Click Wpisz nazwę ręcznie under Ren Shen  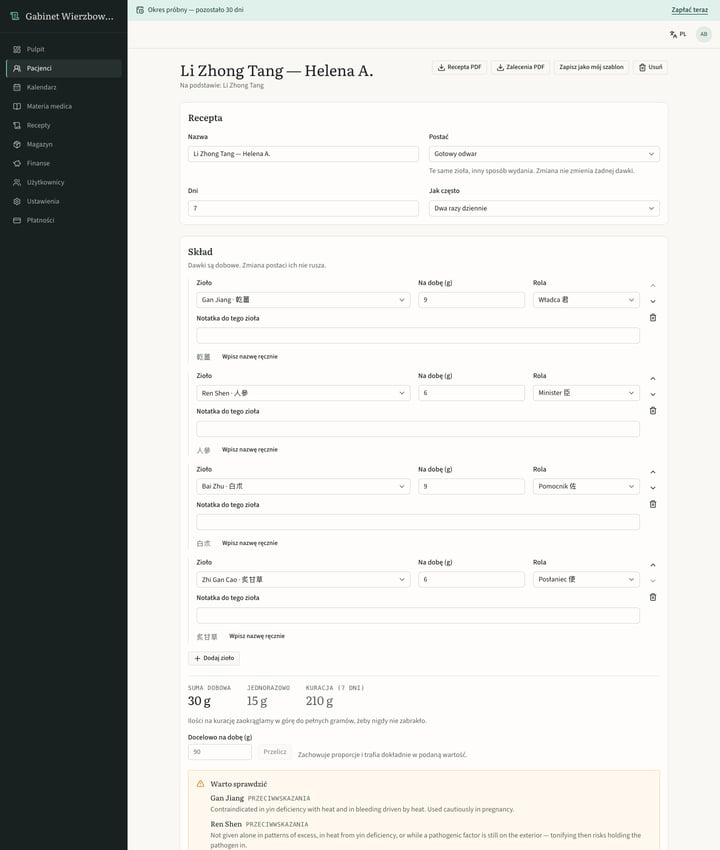(249, 450)
